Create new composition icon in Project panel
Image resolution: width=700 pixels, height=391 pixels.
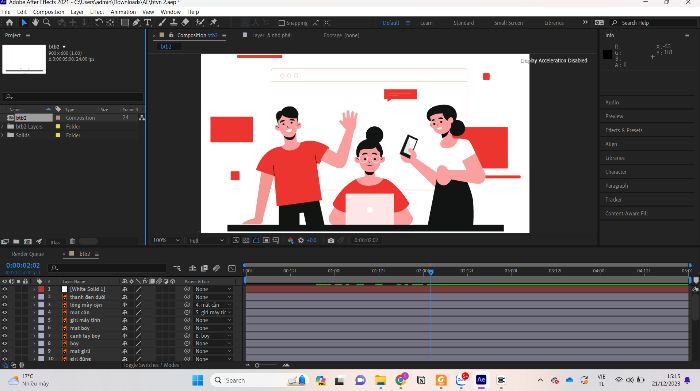28,241
